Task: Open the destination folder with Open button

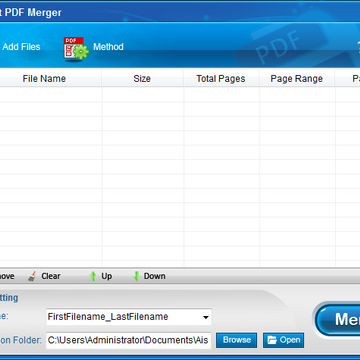Action: pos(284,340)
